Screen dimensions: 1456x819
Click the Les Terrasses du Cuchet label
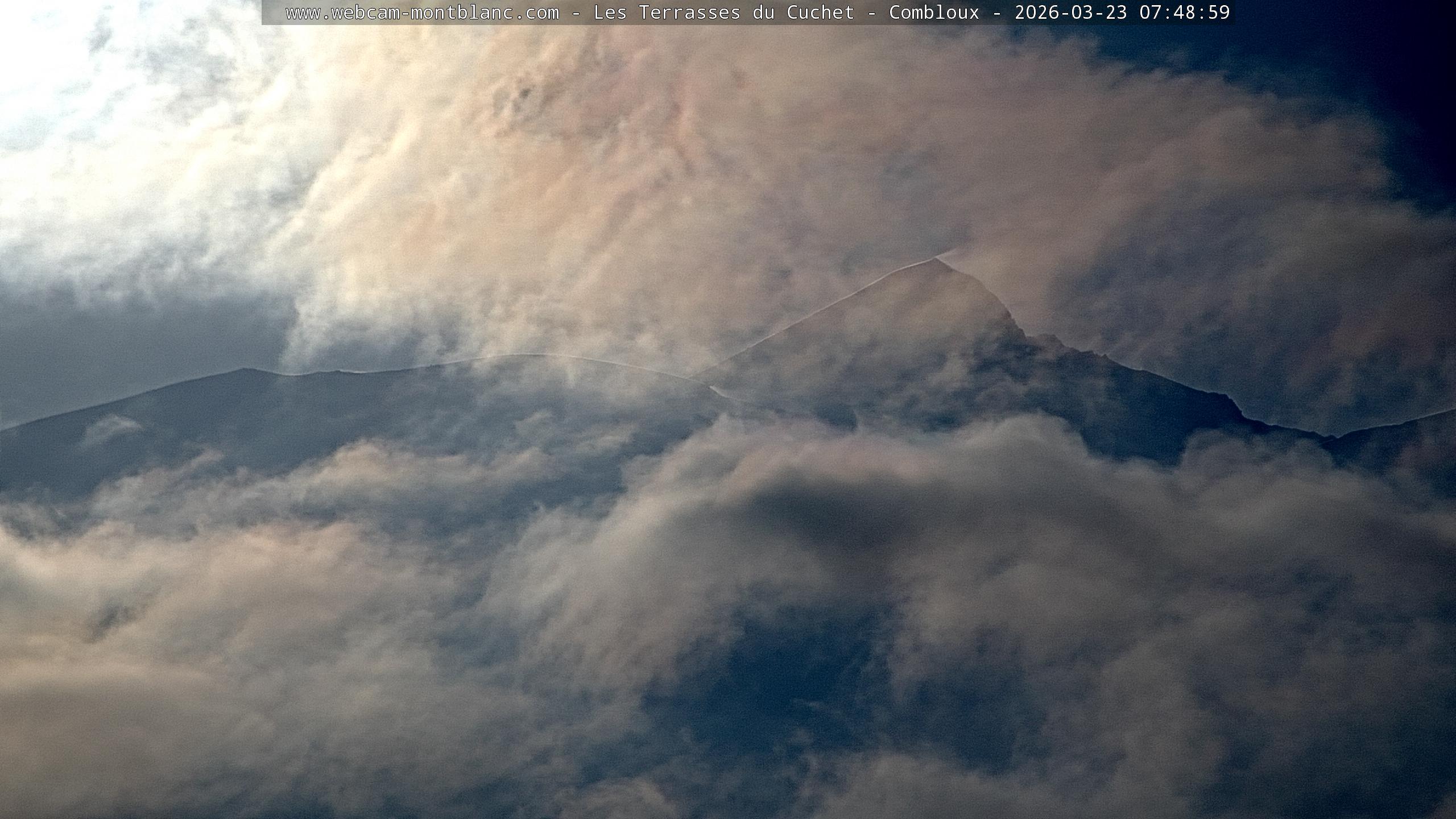click(723, 13)
